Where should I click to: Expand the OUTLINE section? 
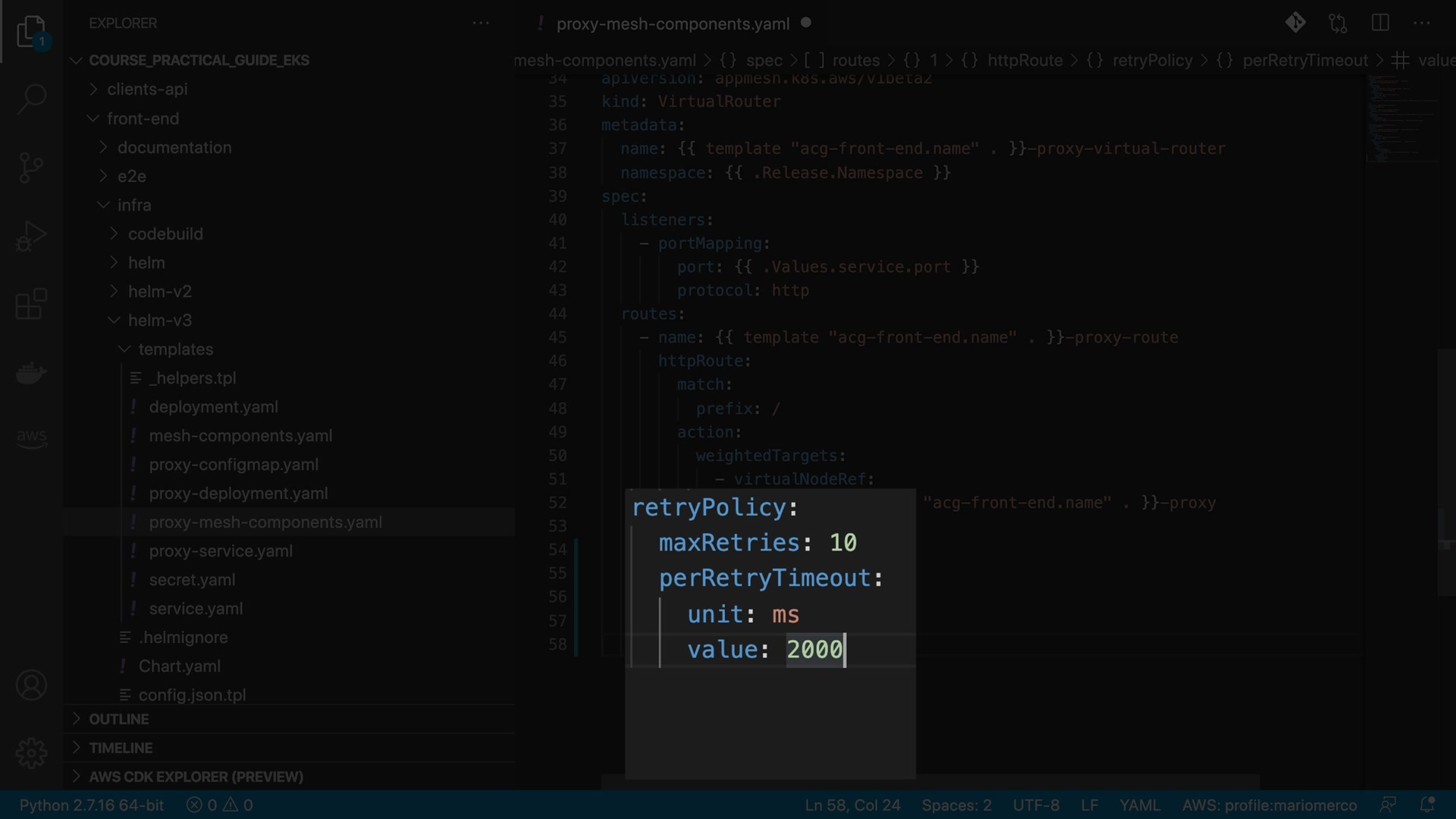[118, 719]
